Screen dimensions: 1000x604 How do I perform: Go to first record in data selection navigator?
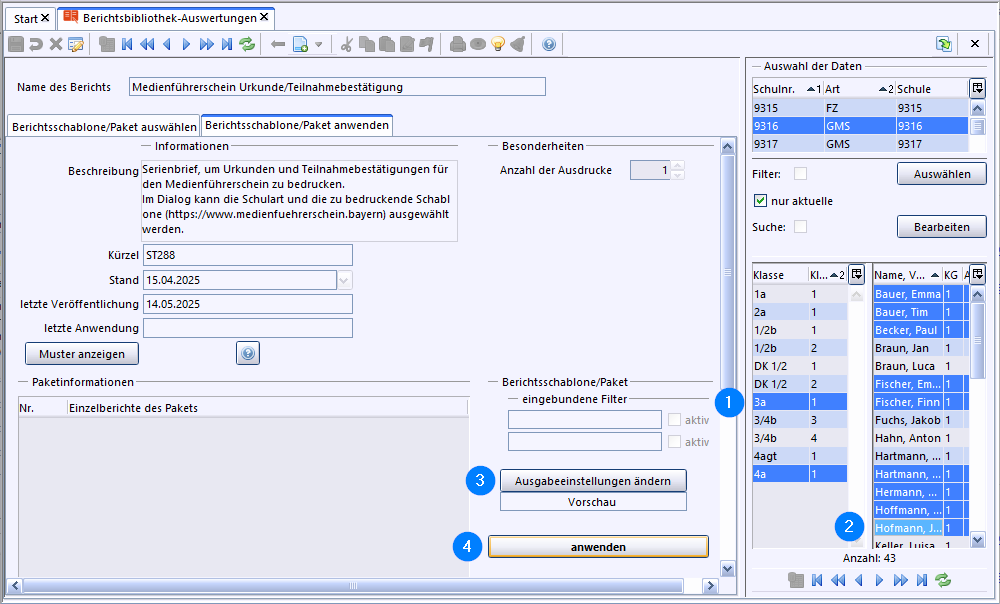click(817, 580)
